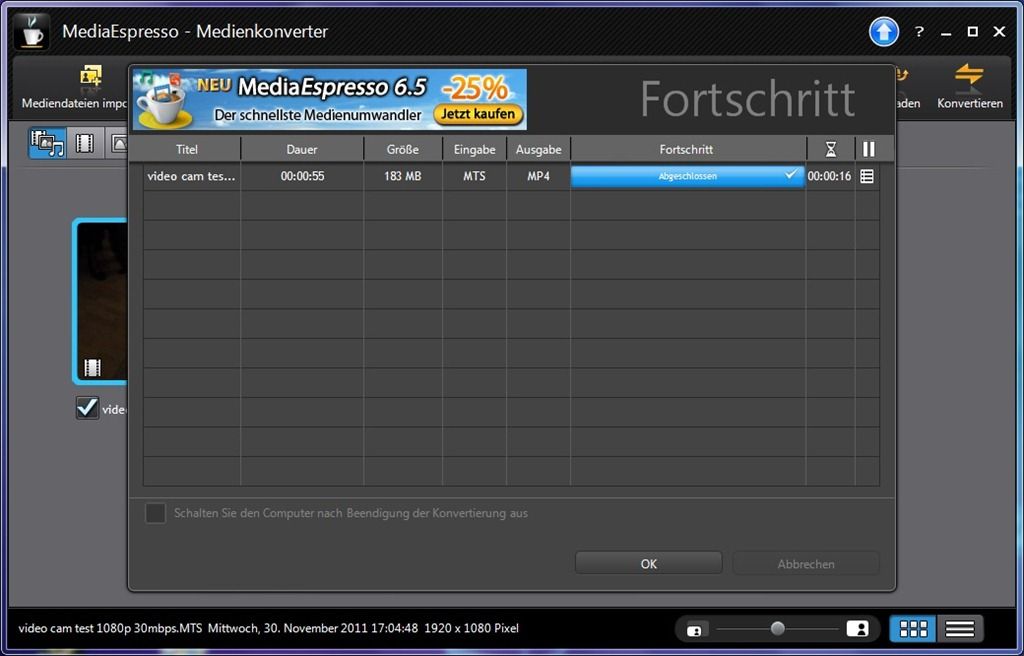Viewport: 1024px width, 656px height.
Task: Click the MediaEspresso 6.5 banner ad
Action: tap(330, 99)
